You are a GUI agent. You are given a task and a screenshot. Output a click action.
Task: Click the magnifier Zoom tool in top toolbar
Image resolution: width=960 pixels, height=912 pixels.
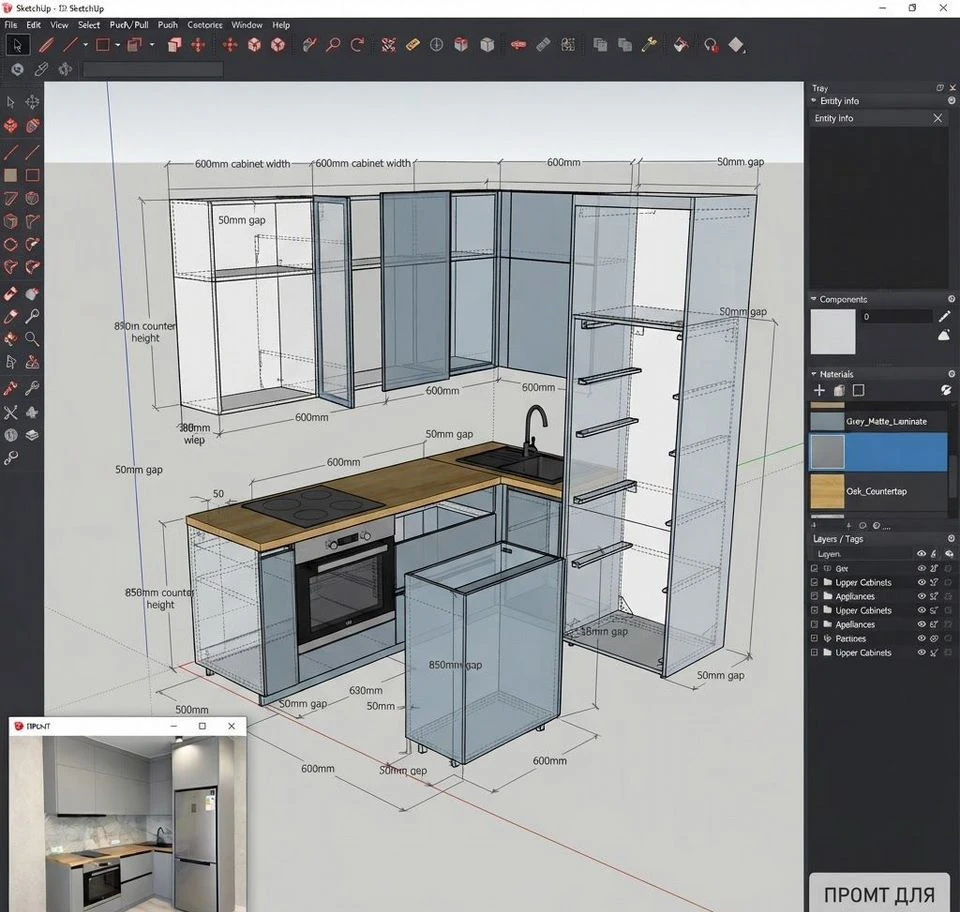333,45
